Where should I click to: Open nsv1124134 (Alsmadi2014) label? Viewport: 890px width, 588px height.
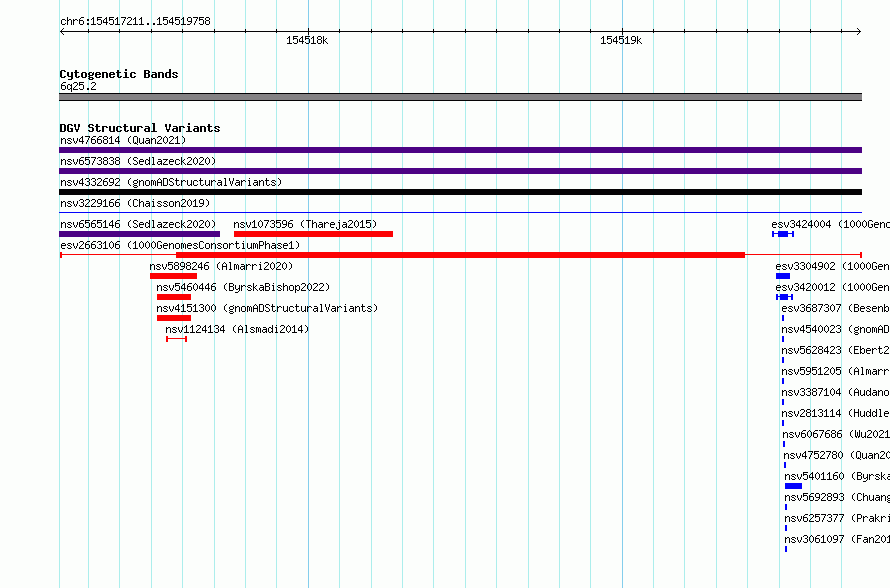tap(237, 329)
